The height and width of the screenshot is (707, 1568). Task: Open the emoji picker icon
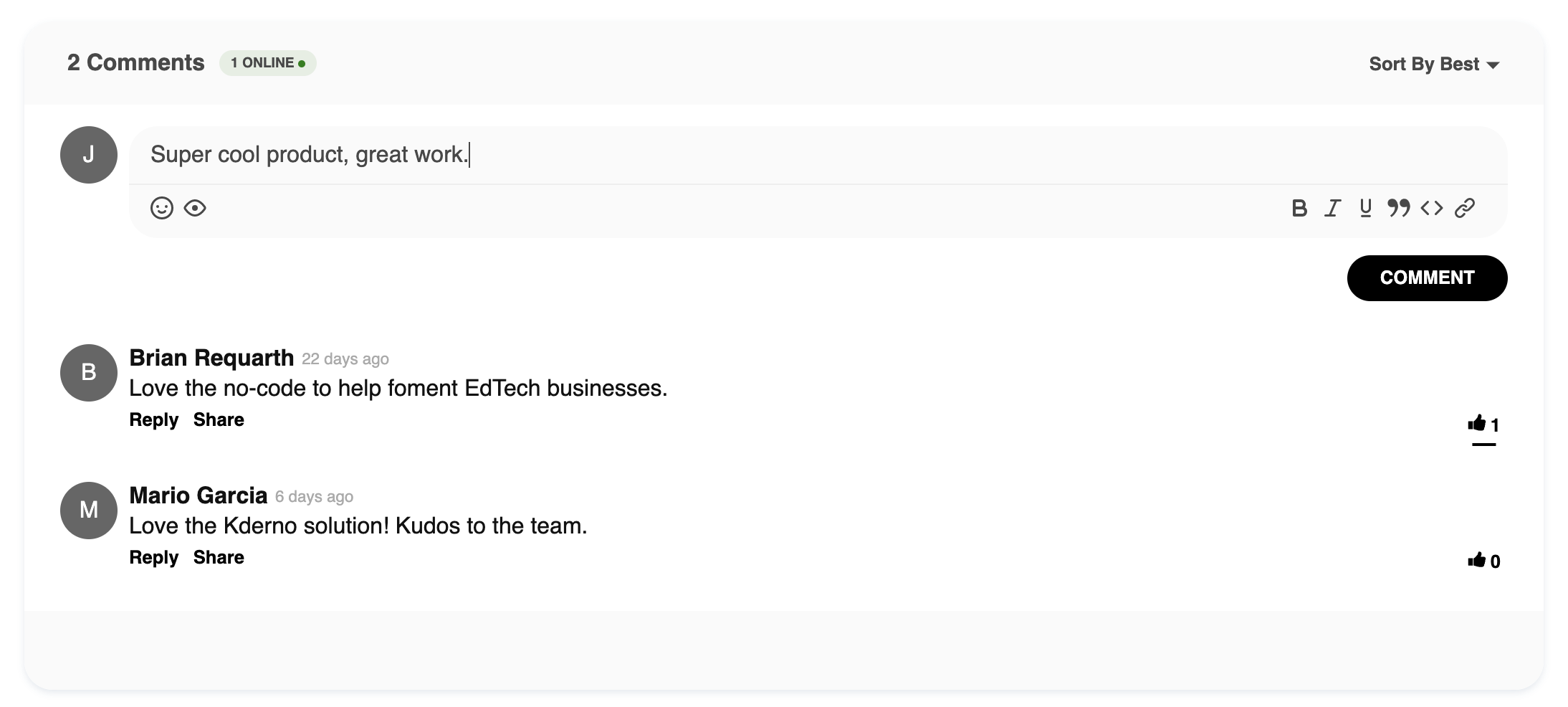[x=162, y=208]
